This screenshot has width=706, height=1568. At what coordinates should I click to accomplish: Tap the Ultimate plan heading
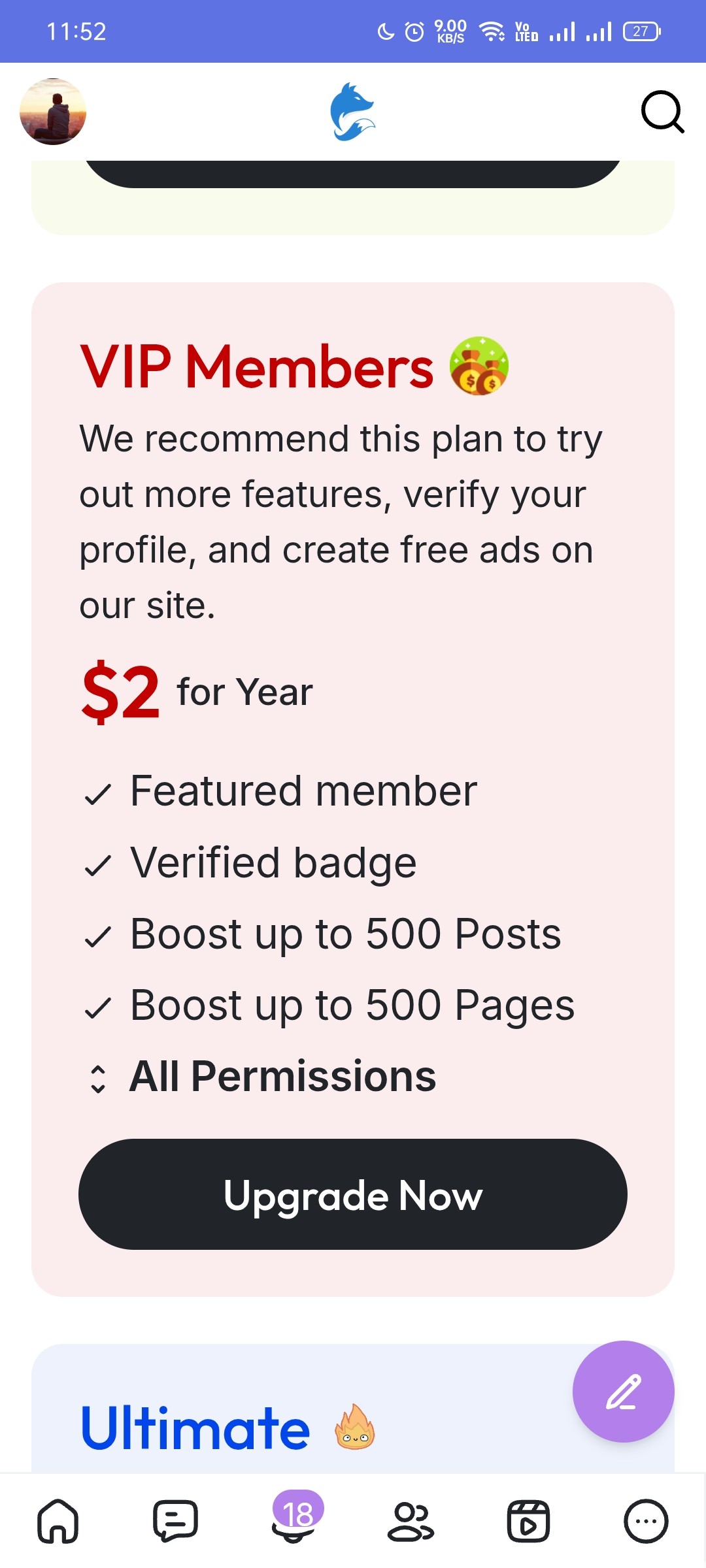(195, 1428)
